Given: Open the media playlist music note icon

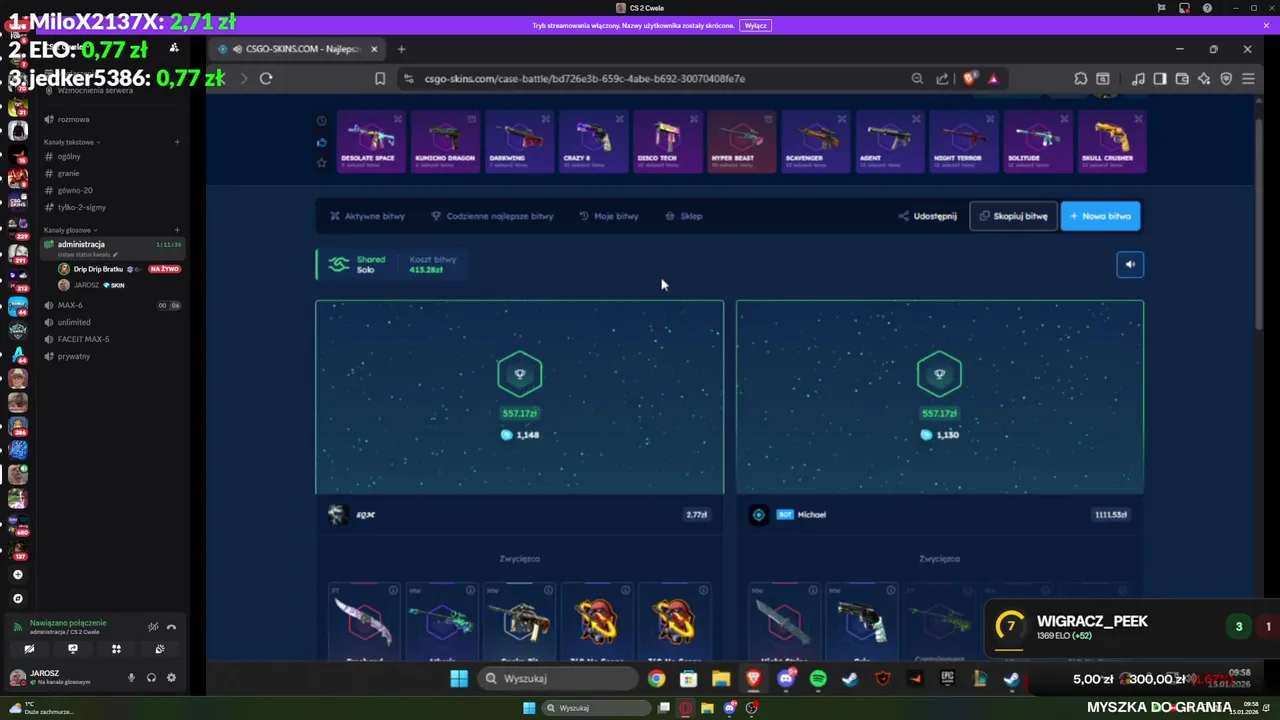Looking at the screenshot, I should (1139, 78).
